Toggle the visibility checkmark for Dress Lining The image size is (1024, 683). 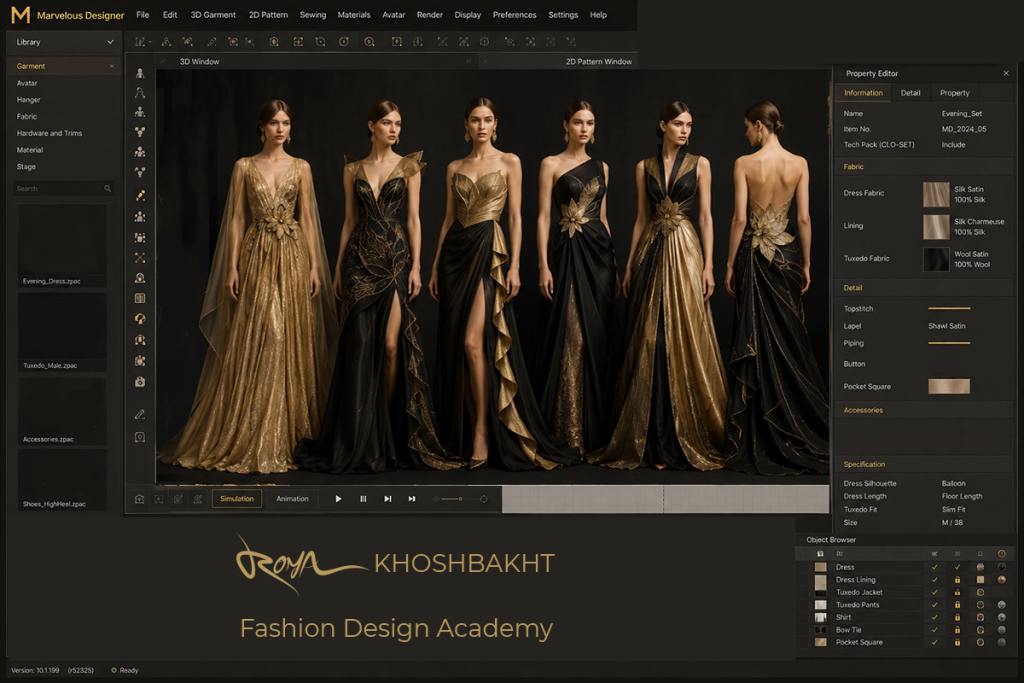click(x=935, y=580)
